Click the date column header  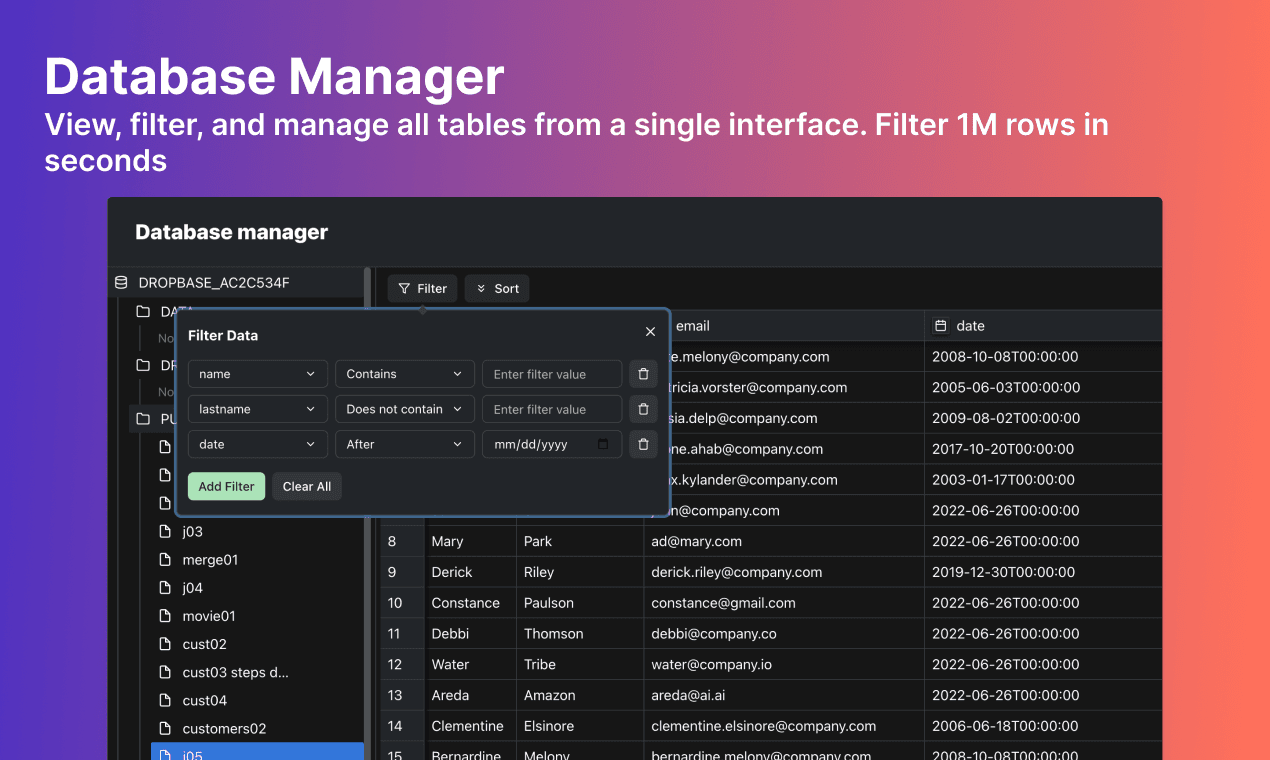(x=1043, y=326)
